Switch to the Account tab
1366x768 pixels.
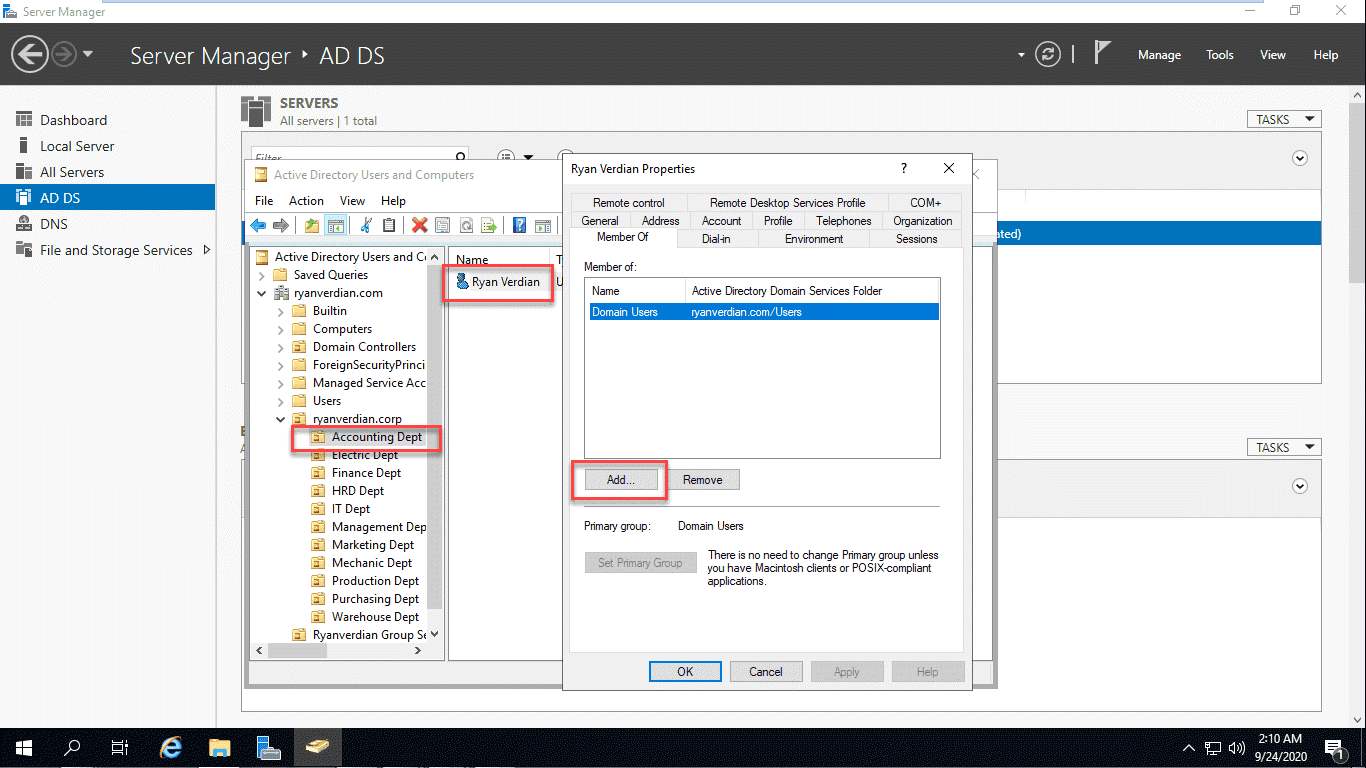pyautogui.click(x=721, y=221)
